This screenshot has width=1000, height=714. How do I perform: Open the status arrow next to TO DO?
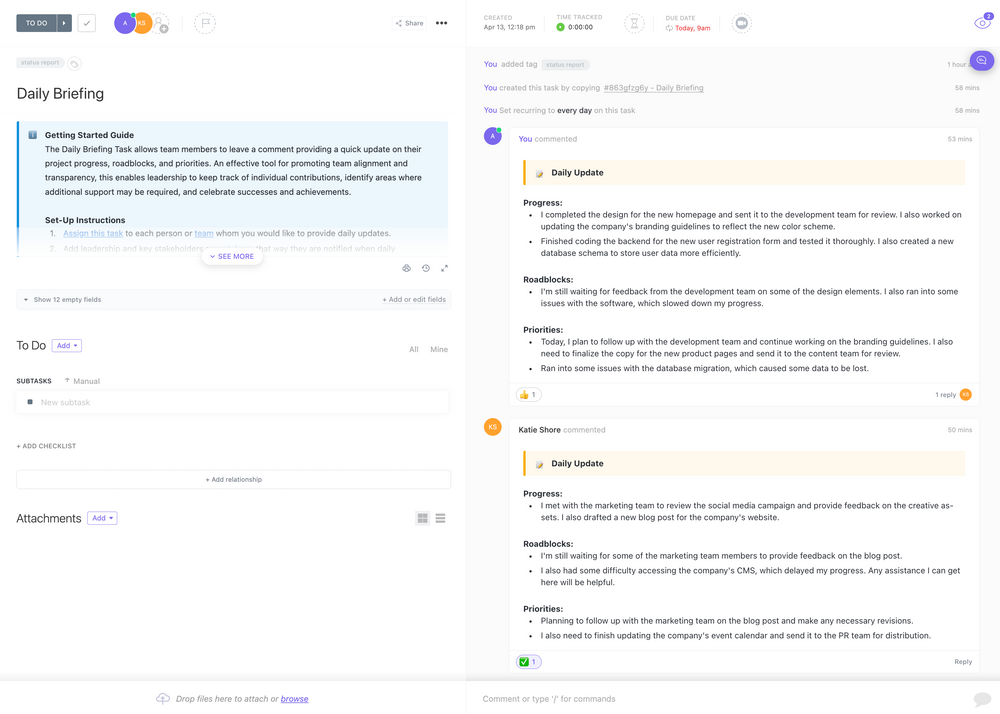(64, 23)
